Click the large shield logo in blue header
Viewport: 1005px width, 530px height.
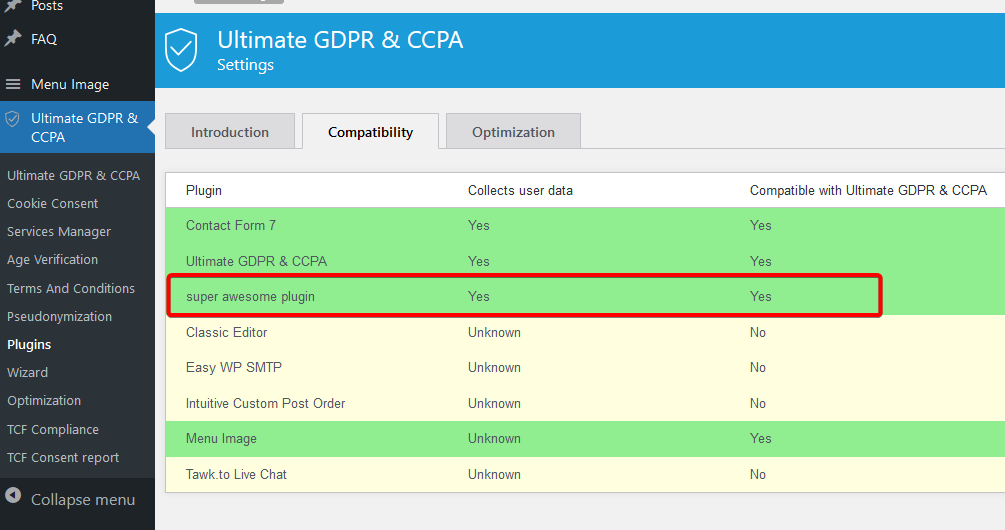[181, 50]
